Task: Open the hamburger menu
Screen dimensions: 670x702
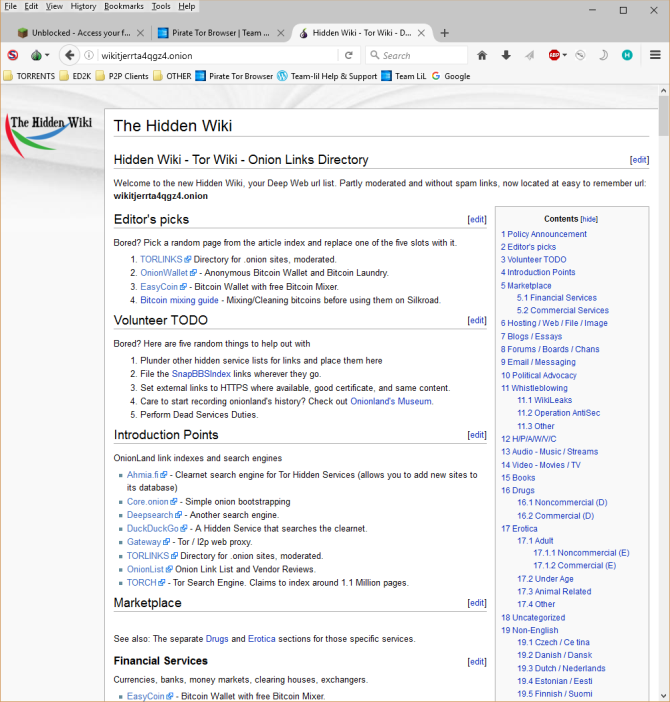Action: coord(655,55)
